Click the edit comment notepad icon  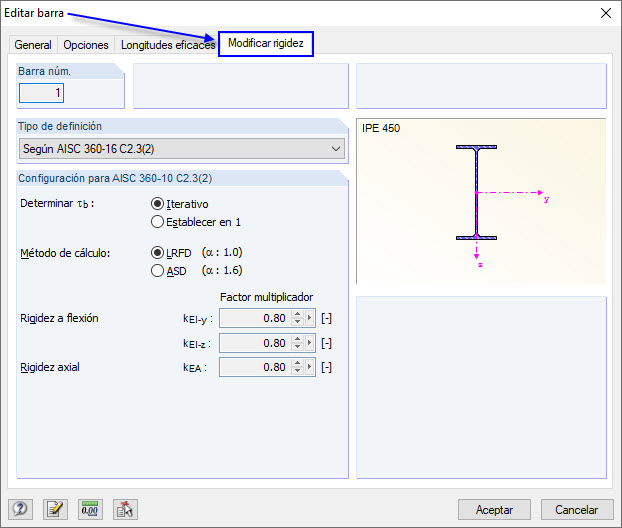[x=55, y=509]
